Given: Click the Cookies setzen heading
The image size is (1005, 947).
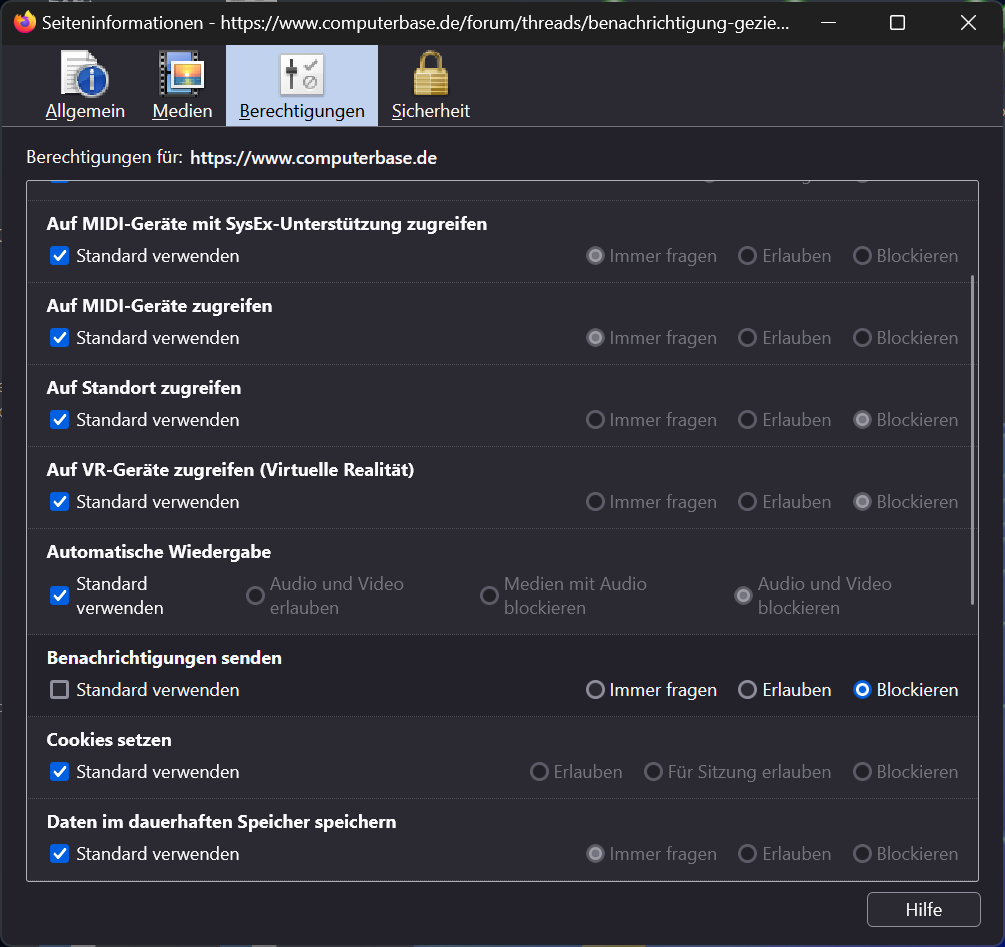Looking at the screenshot, I should (x=109, y=740).
